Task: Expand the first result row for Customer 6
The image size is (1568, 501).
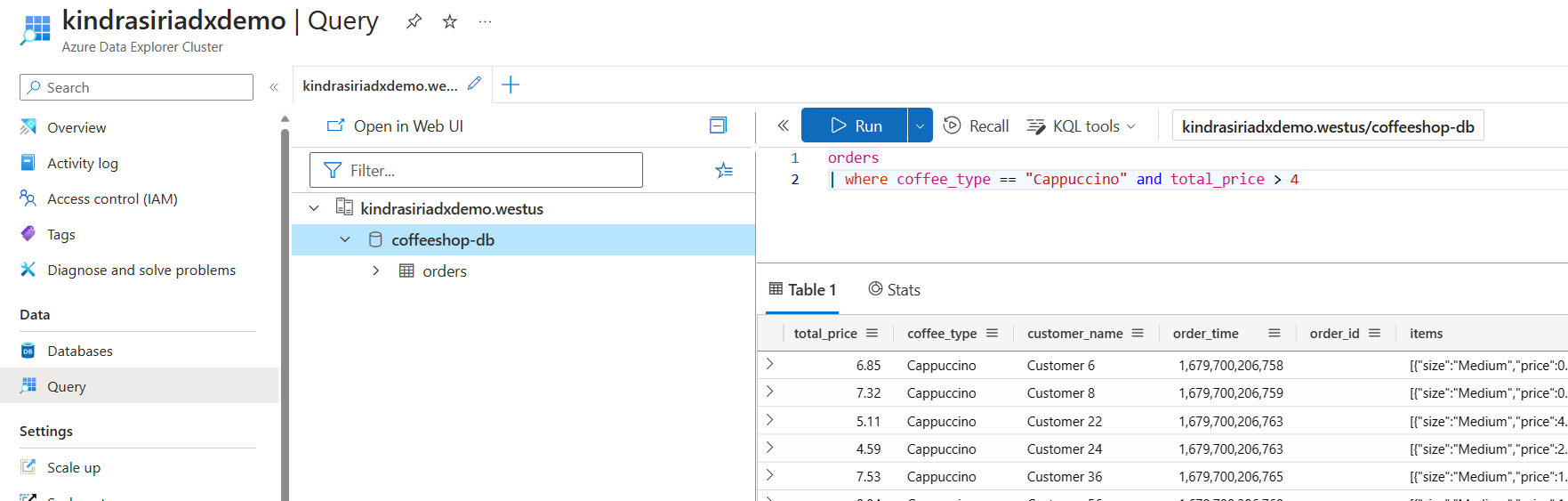Action: point(770,364)
